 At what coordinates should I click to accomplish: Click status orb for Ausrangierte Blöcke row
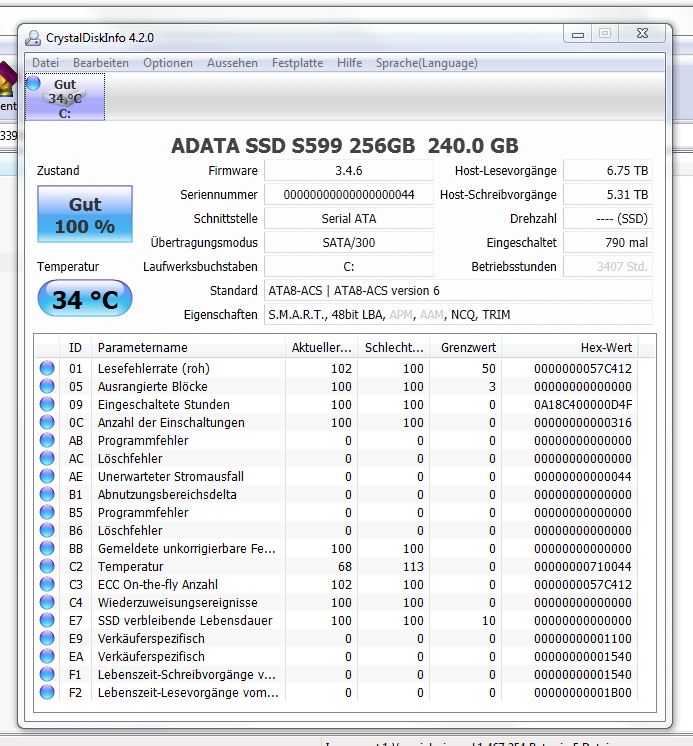pyautogui.click(x=47, y=386)
